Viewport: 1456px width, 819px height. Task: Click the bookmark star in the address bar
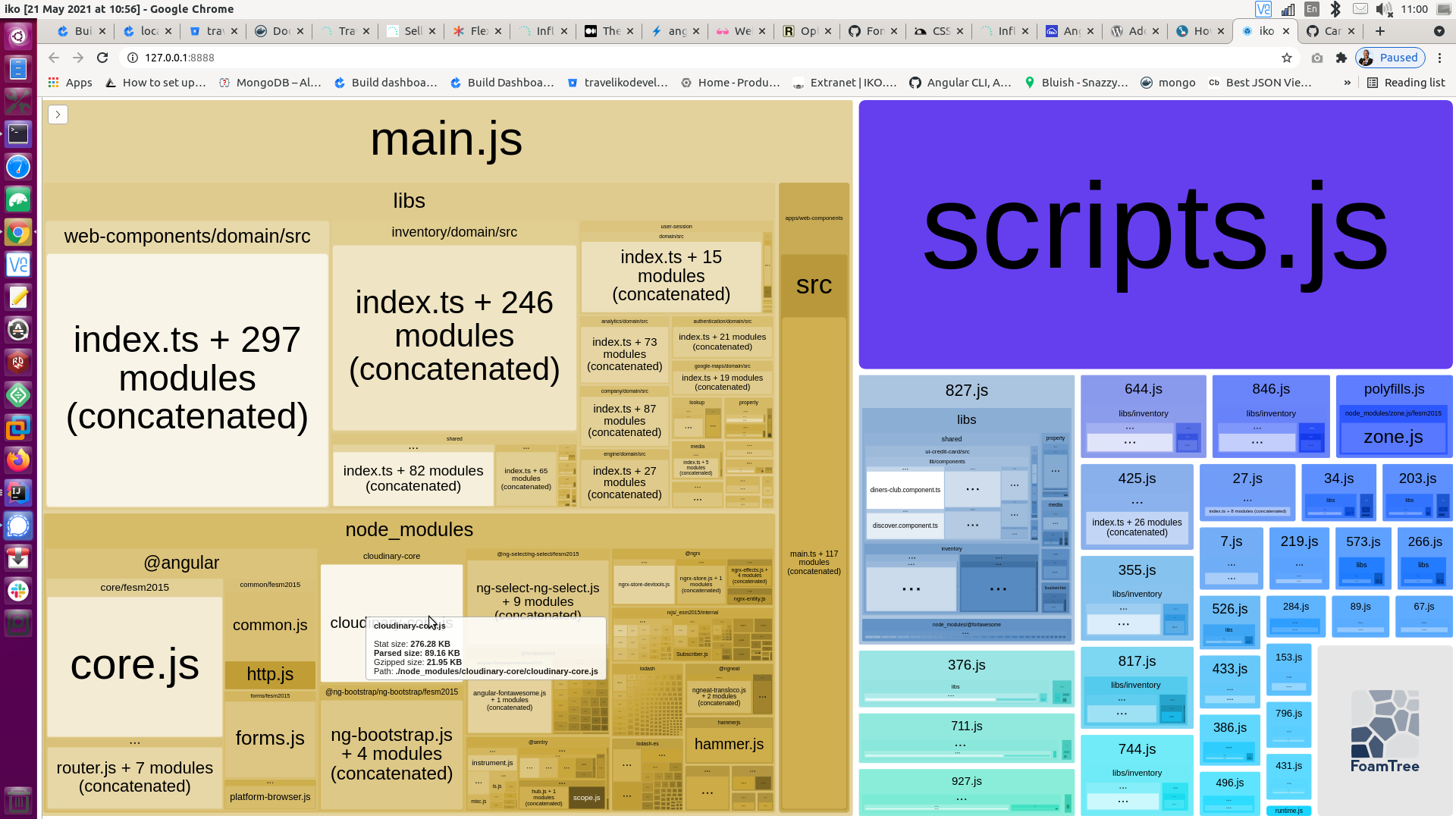point(1288,58)
